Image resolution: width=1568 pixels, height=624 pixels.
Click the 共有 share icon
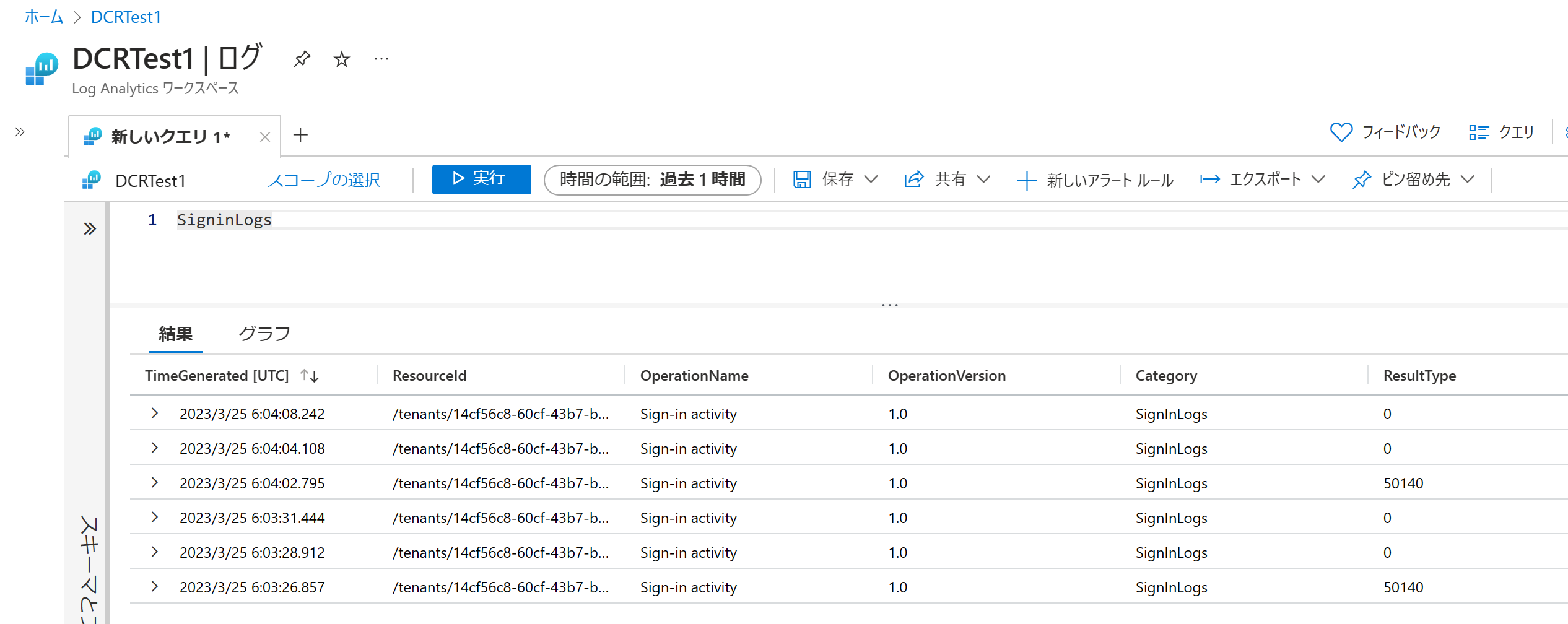[913, 180]
